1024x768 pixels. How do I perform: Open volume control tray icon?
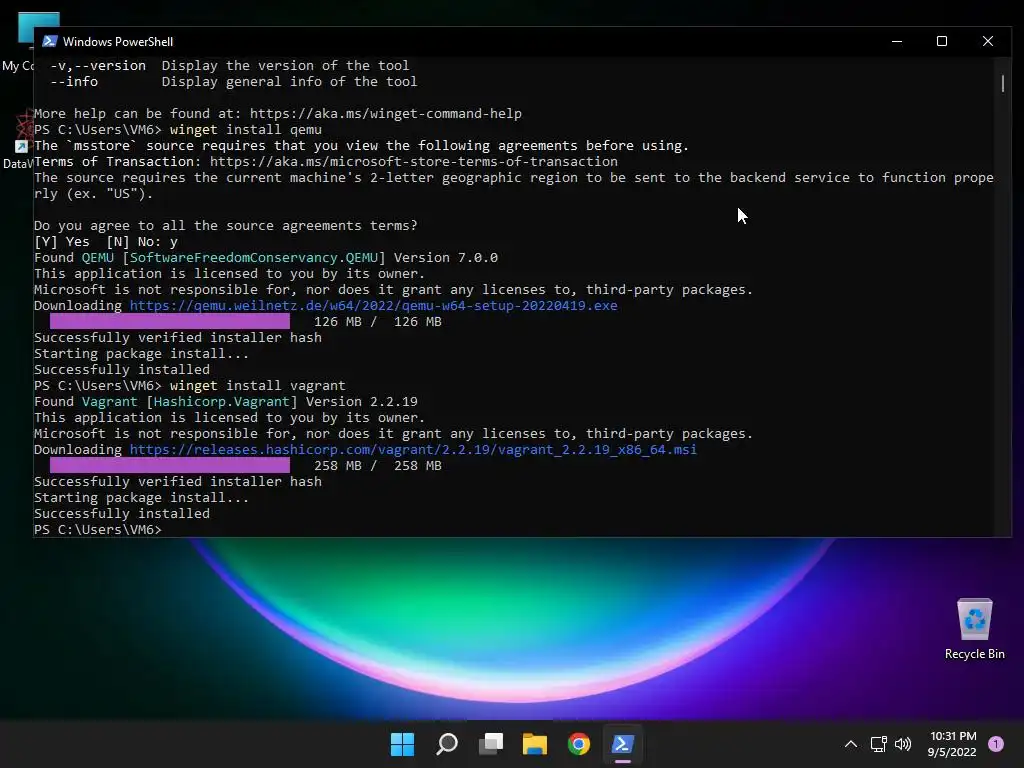pos(903,744)
